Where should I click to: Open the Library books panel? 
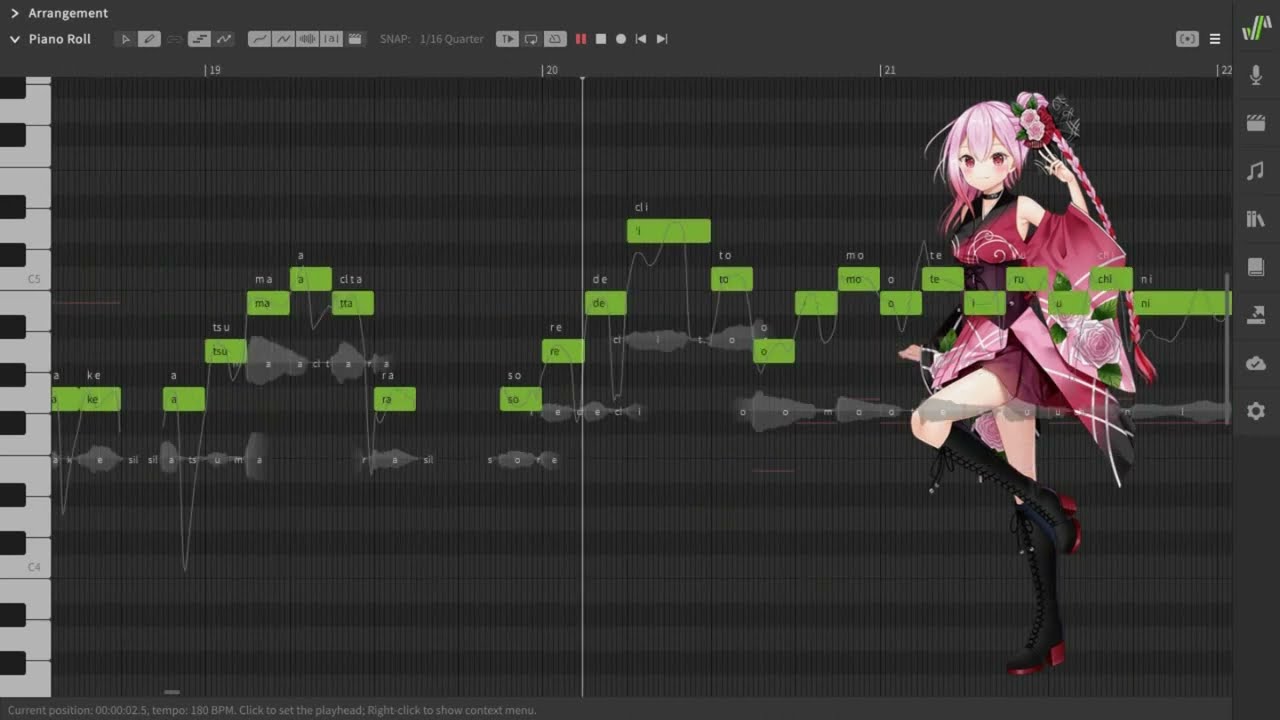pos(1256,219)
